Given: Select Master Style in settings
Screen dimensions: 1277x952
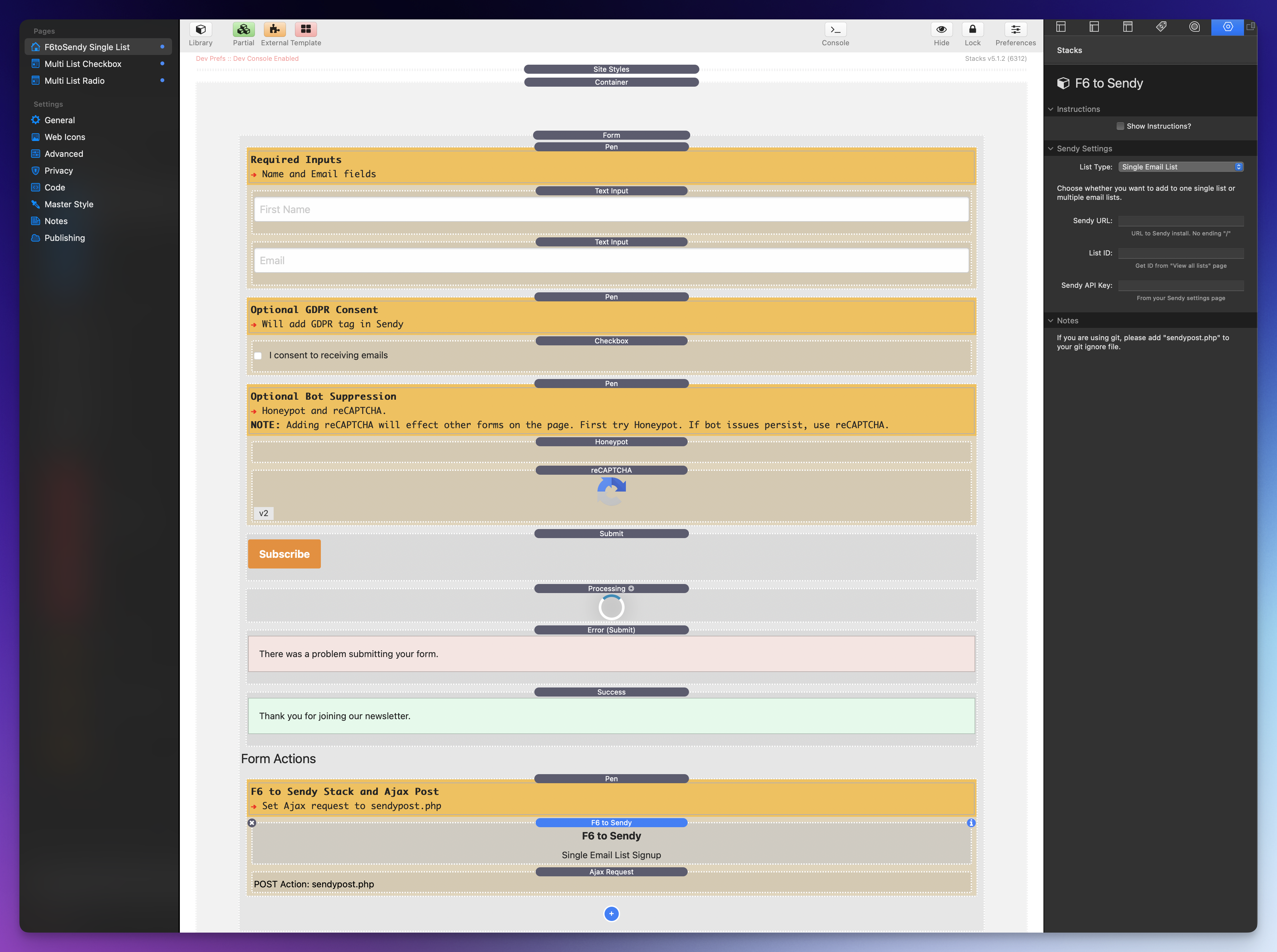Looking at the screenshot, I should [x=69, y=204].
